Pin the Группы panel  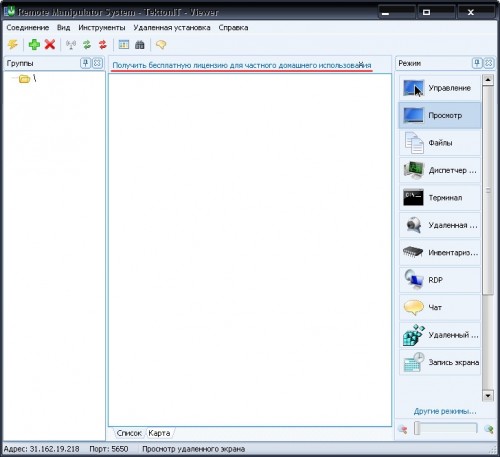pyautogui.click(x=85, y=63)
